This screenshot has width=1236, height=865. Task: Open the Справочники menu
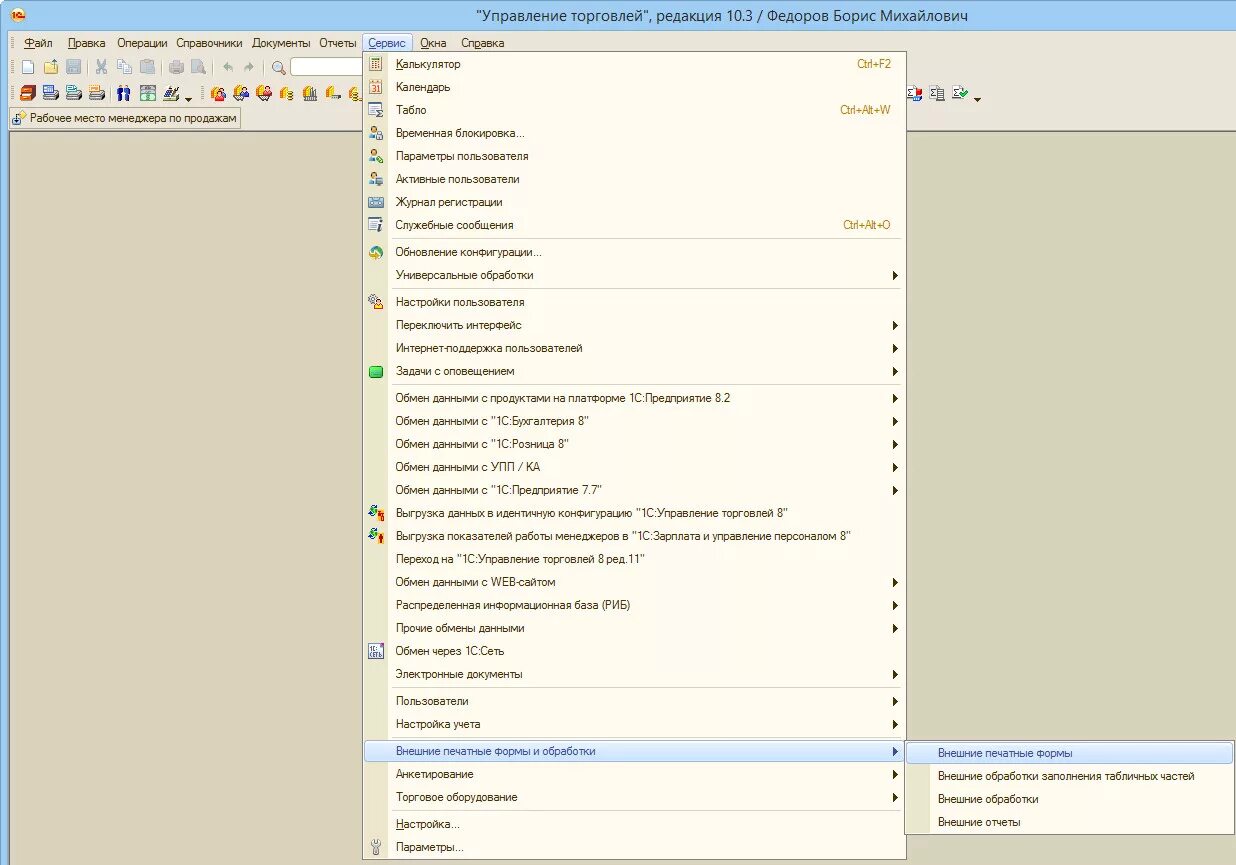pyautogui.click(x=209, y=43)
